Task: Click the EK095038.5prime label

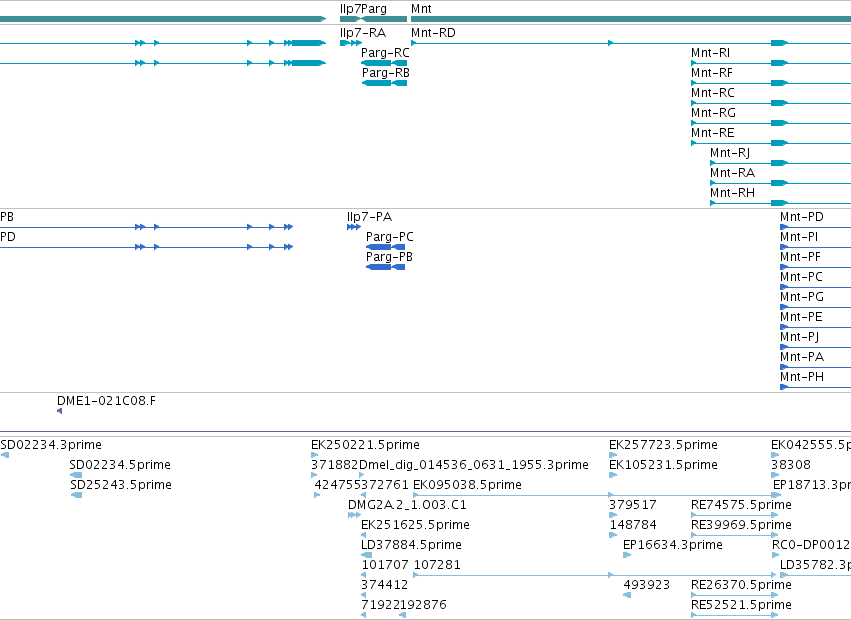Action: point(467,485)
